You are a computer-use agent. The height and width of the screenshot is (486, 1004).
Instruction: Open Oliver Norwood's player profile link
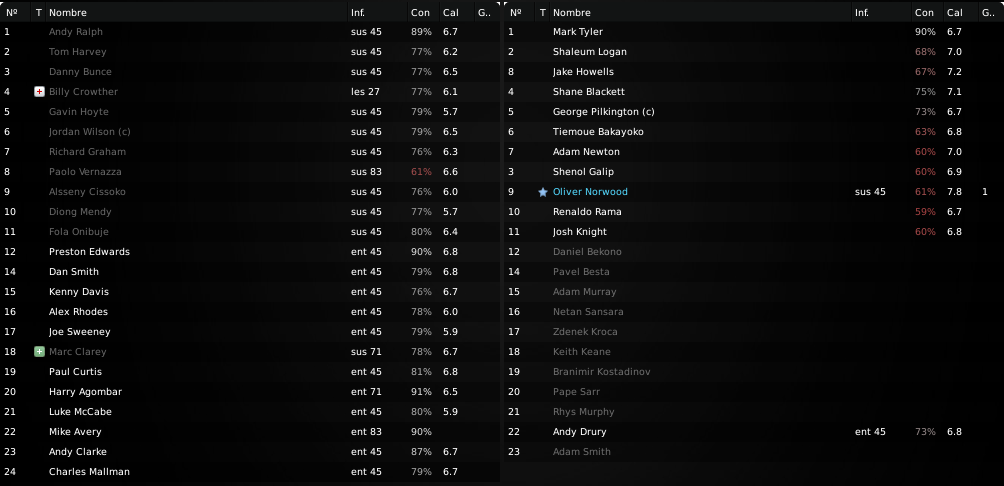tap(590, 192)
